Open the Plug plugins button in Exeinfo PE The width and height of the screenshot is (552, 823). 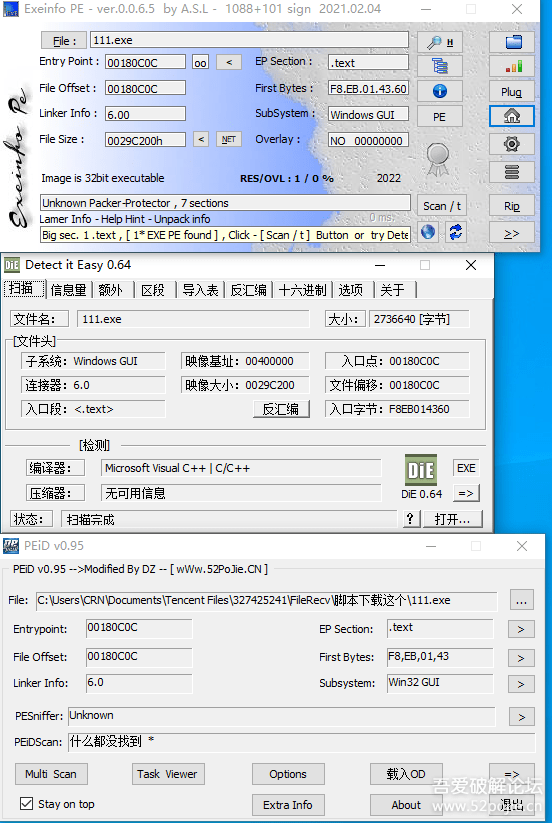tap(512, 91)
